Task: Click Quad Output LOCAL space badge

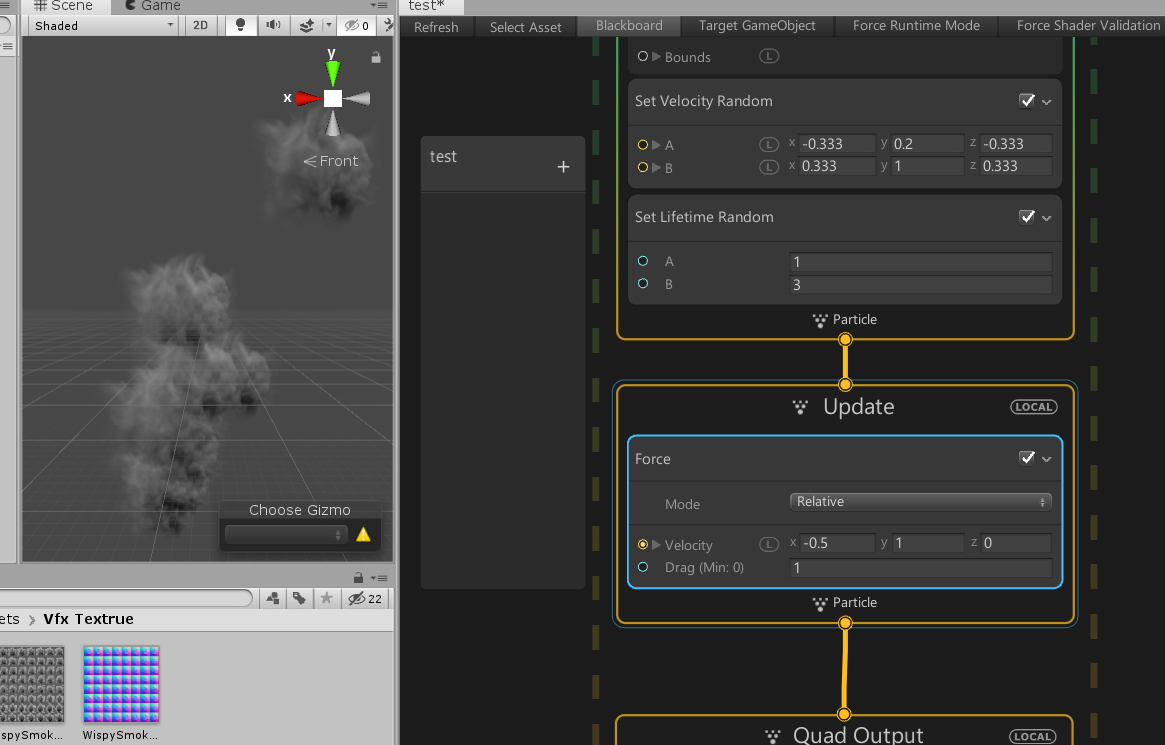Action: (x=1033, y=737)
